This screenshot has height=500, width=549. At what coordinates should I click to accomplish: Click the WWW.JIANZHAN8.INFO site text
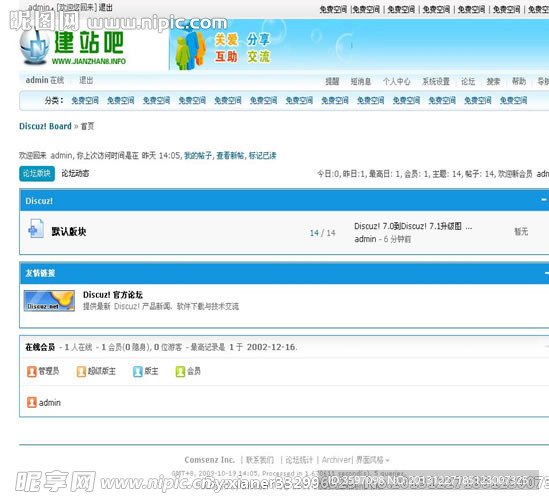tap(89, 61)
